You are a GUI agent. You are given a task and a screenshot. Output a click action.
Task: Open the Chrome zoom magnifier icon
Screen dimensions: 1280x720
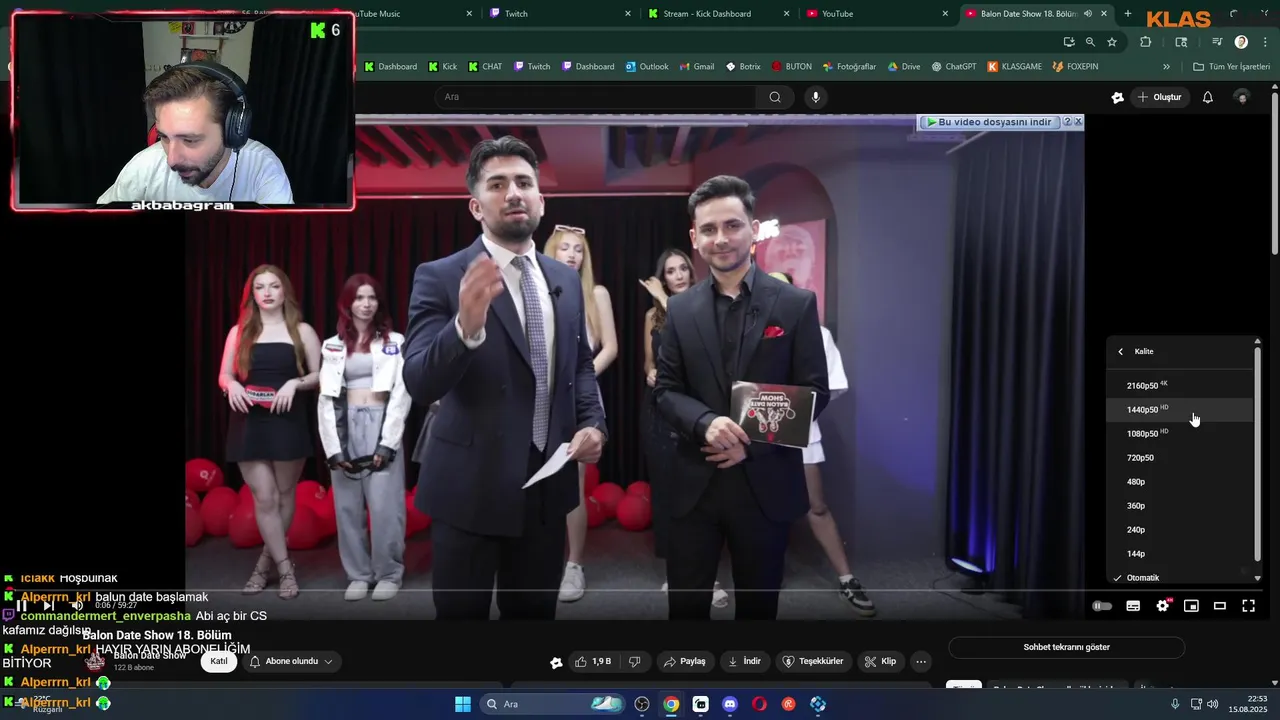[1090, 42]
